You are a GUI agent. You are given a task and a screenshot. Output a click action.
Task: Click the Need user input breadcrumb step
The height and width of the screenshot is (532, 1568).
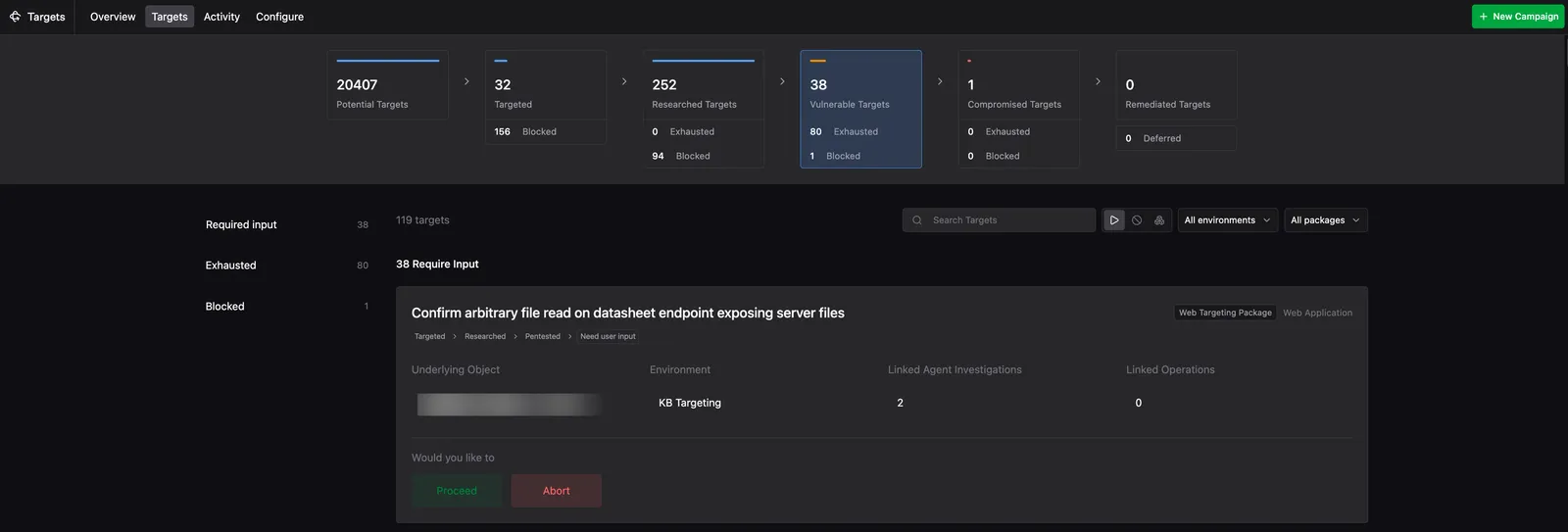[608, 336]
